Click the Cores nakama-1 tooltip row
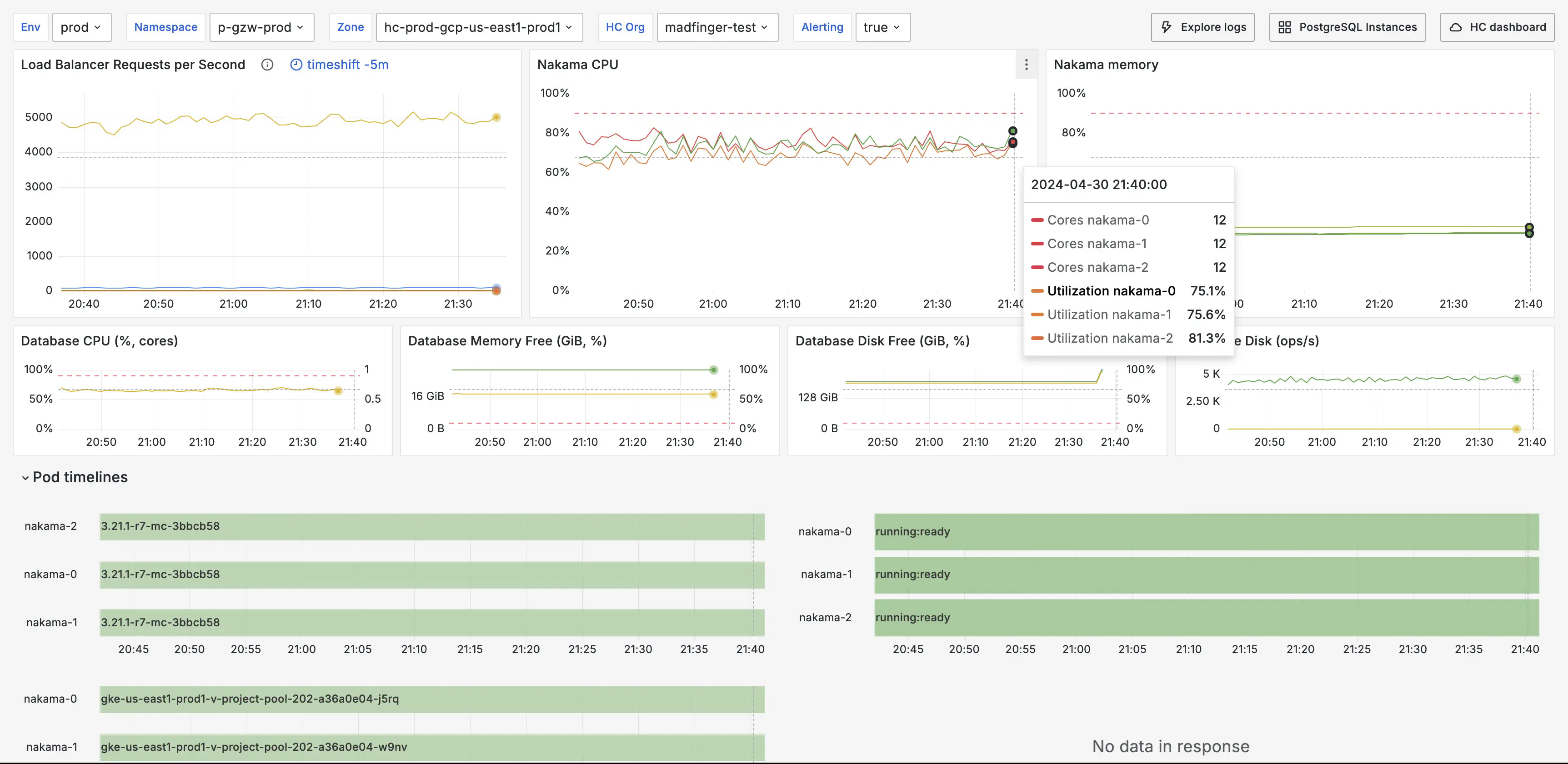Viewport: 1568px width, 764px height. coord(1128,243)
